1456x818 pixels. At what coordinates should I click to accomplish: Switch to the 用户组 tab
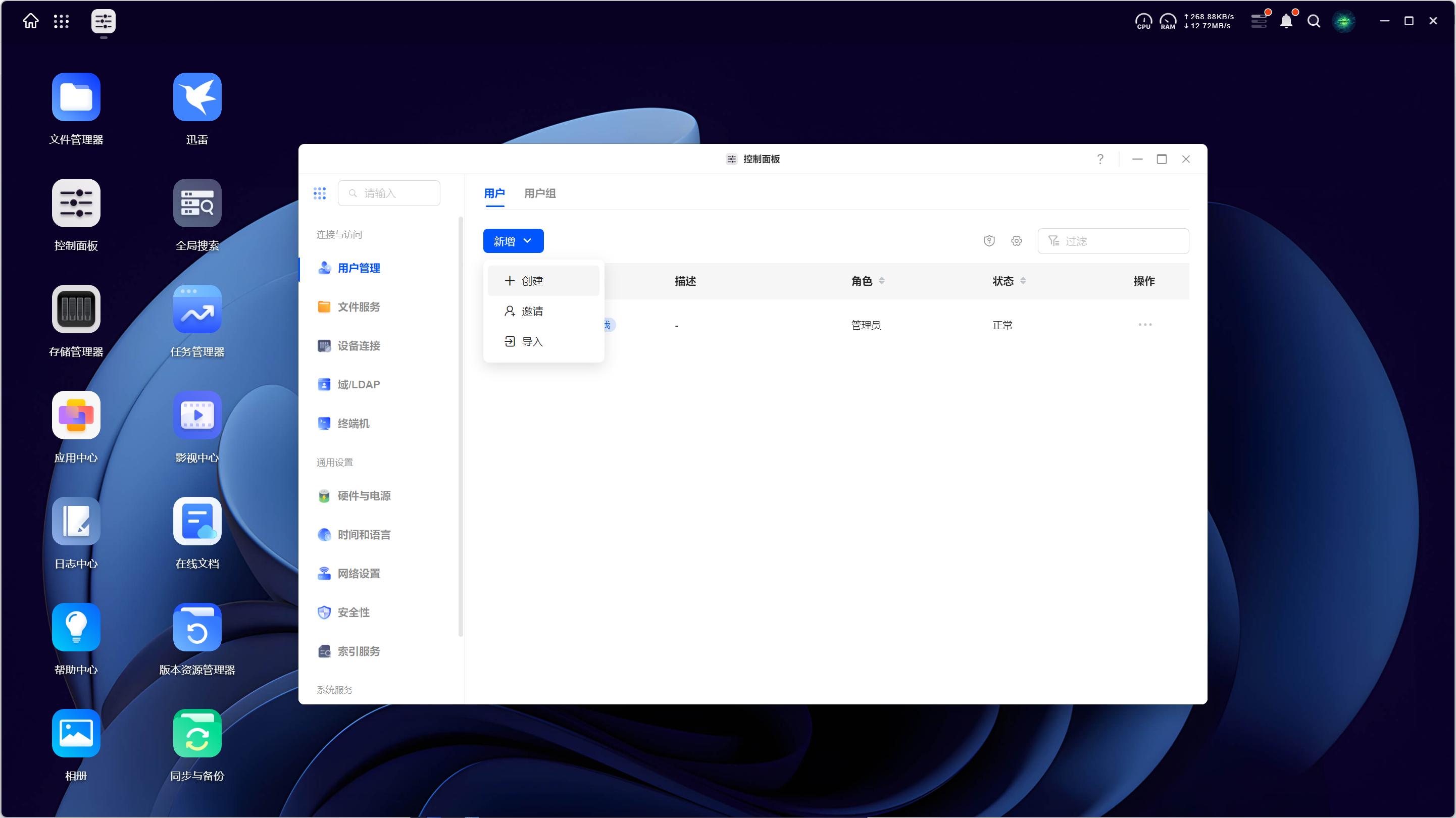(540, 193)
